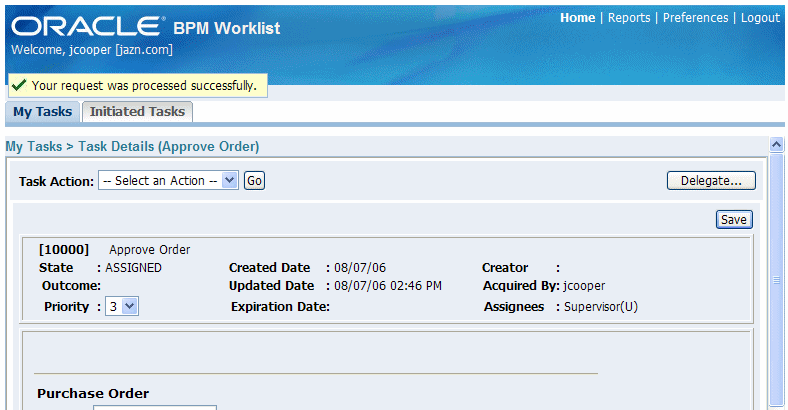Switch to the Initiated Tasks tab

pyautogui.click(x=137, y=112)
